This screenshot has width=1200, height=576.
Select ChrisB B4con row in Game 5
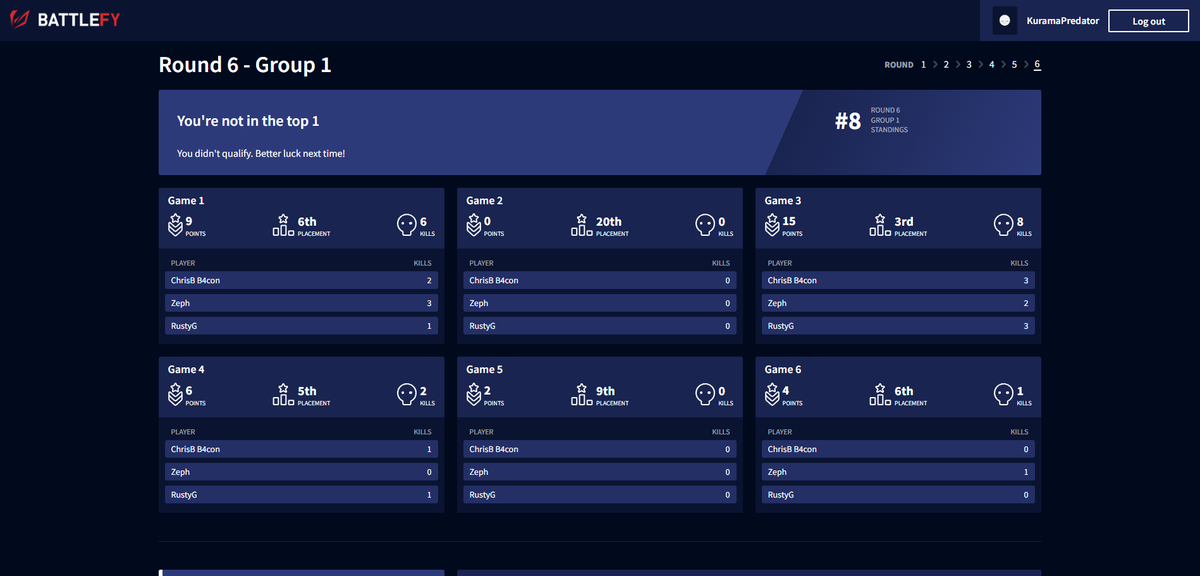coord(599,449)
